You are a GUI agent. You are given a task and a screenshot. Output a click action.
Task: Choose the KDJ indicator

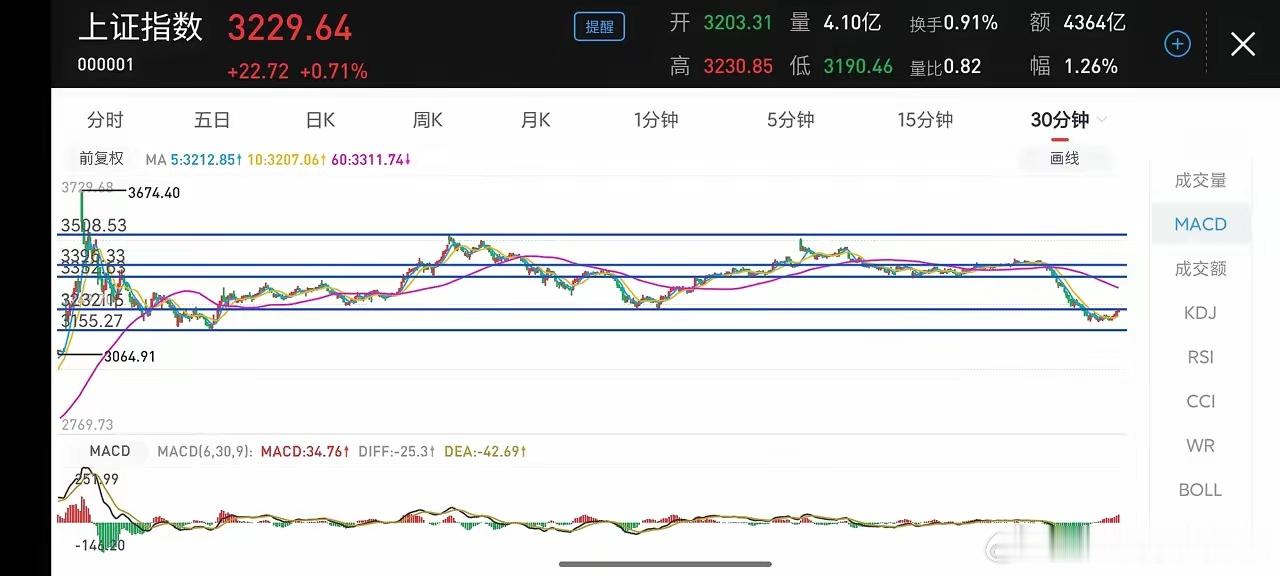[1200, 312]
